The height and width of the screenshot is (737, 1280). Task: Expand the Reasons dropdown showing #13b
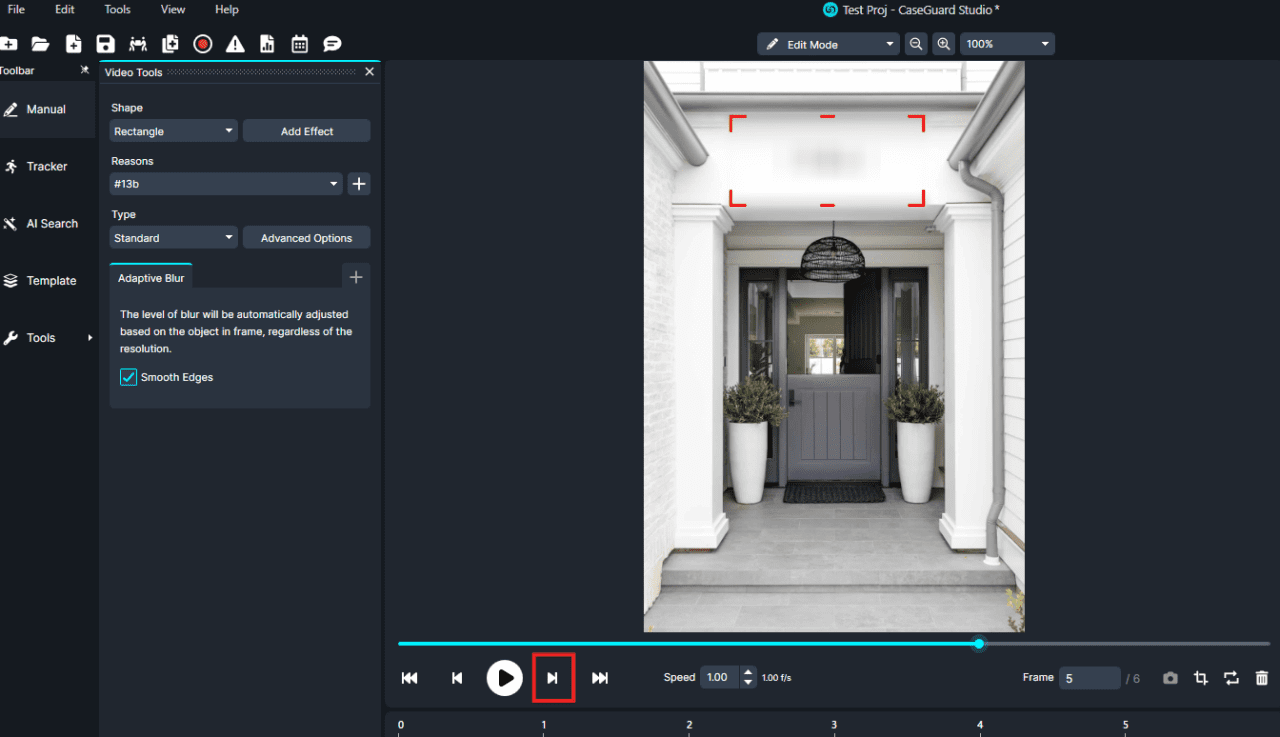[226, 184]
